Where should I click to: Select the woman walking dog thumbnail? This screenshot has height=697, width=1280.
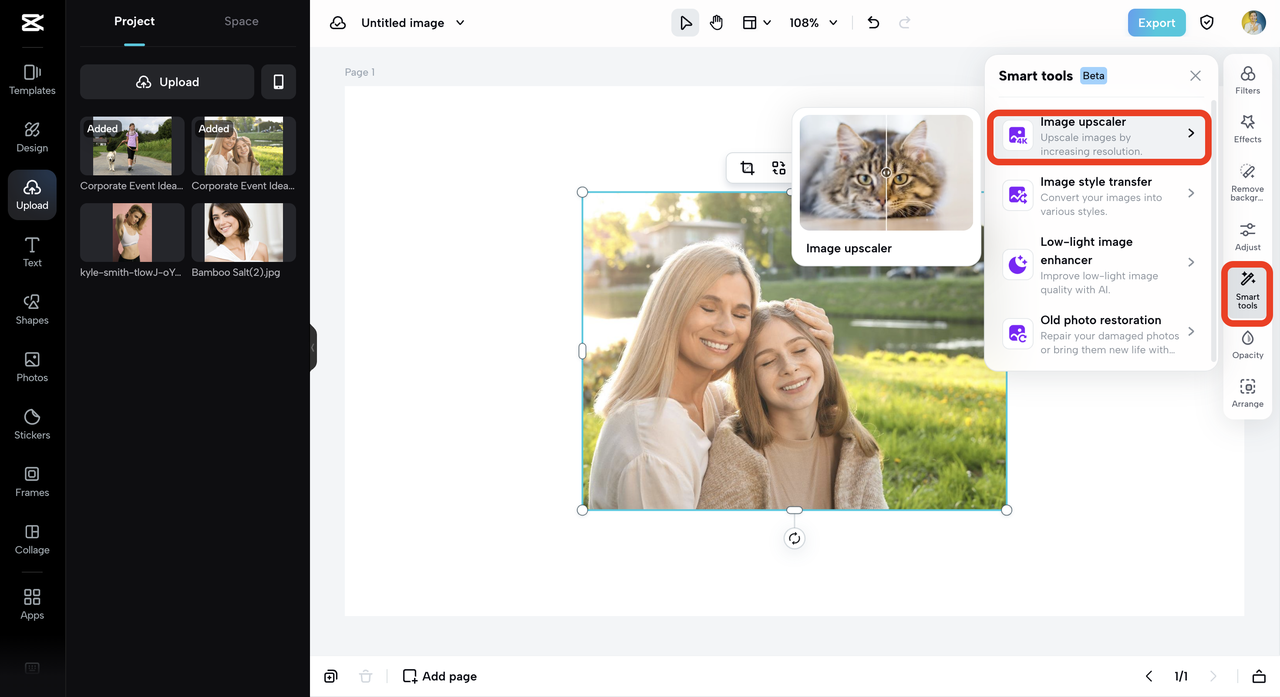132,146
